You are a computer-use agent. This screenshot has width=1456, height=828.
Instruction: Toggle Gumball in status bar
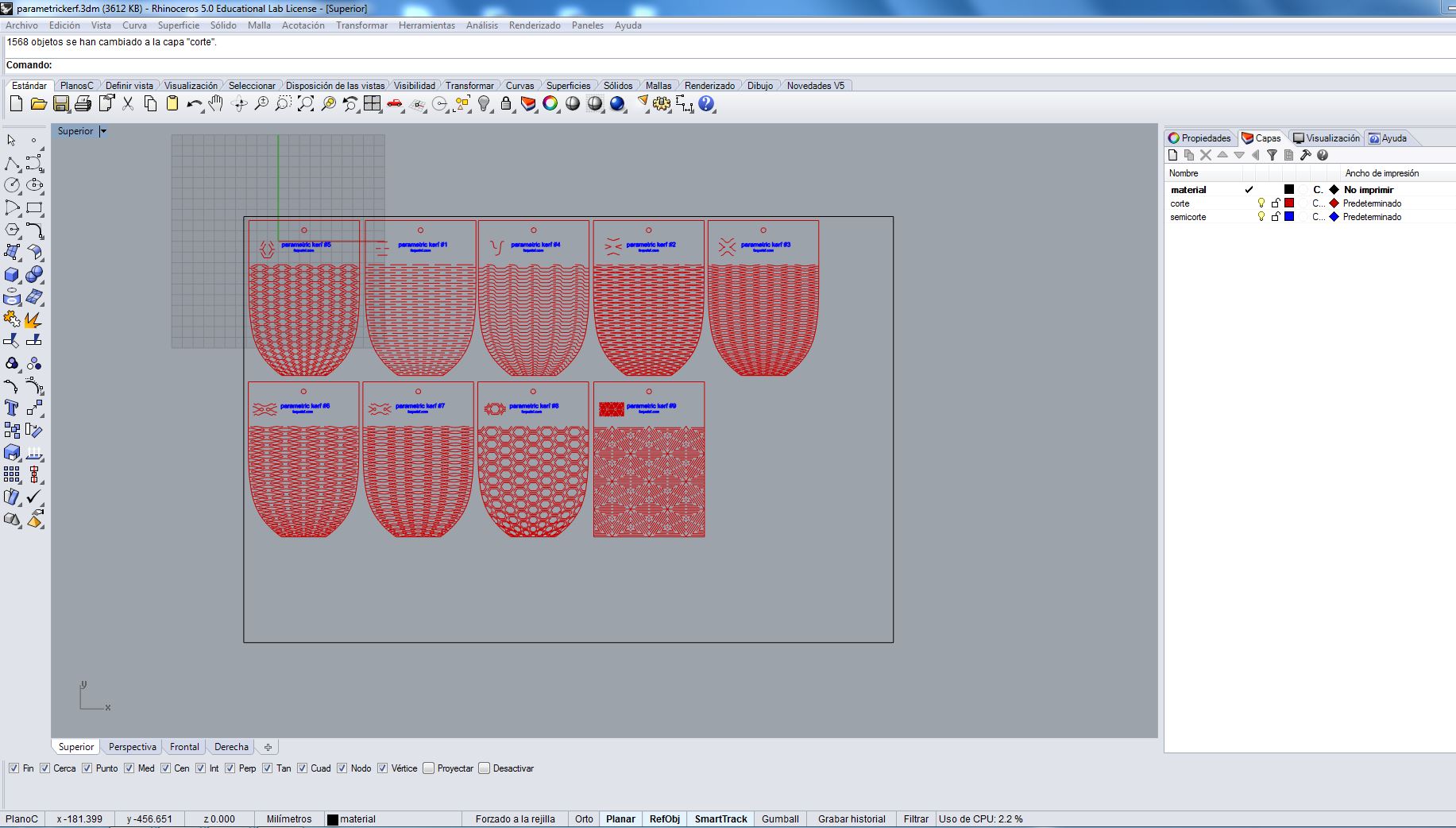click(780, 819)
